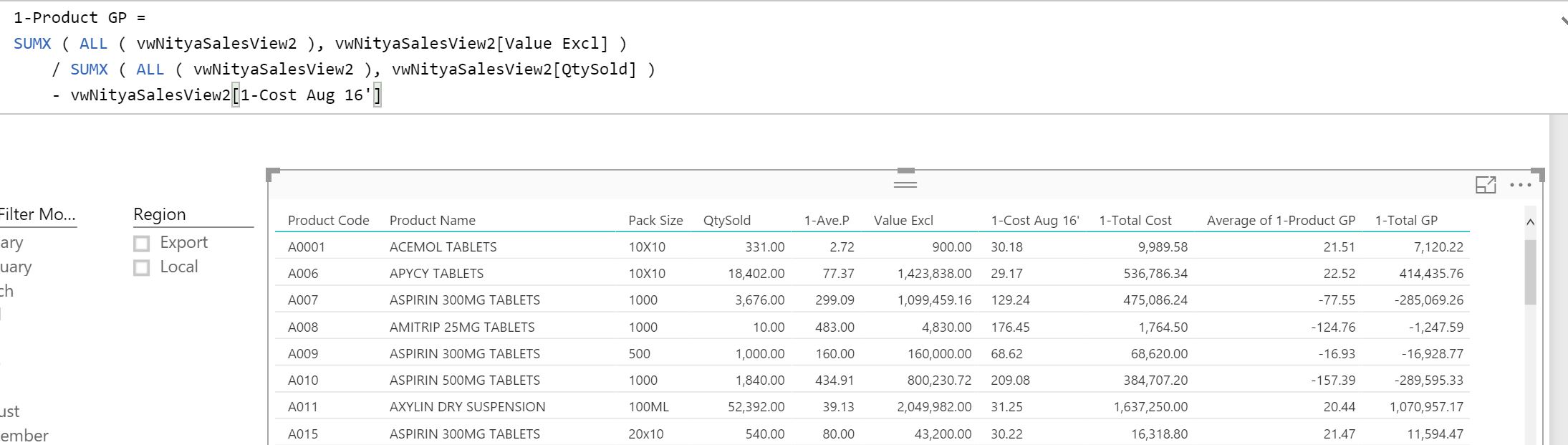Click AMITRIP 25MG TABLETS product name
The height and width of the screenshot is (445, 1568).
point(461,327)
